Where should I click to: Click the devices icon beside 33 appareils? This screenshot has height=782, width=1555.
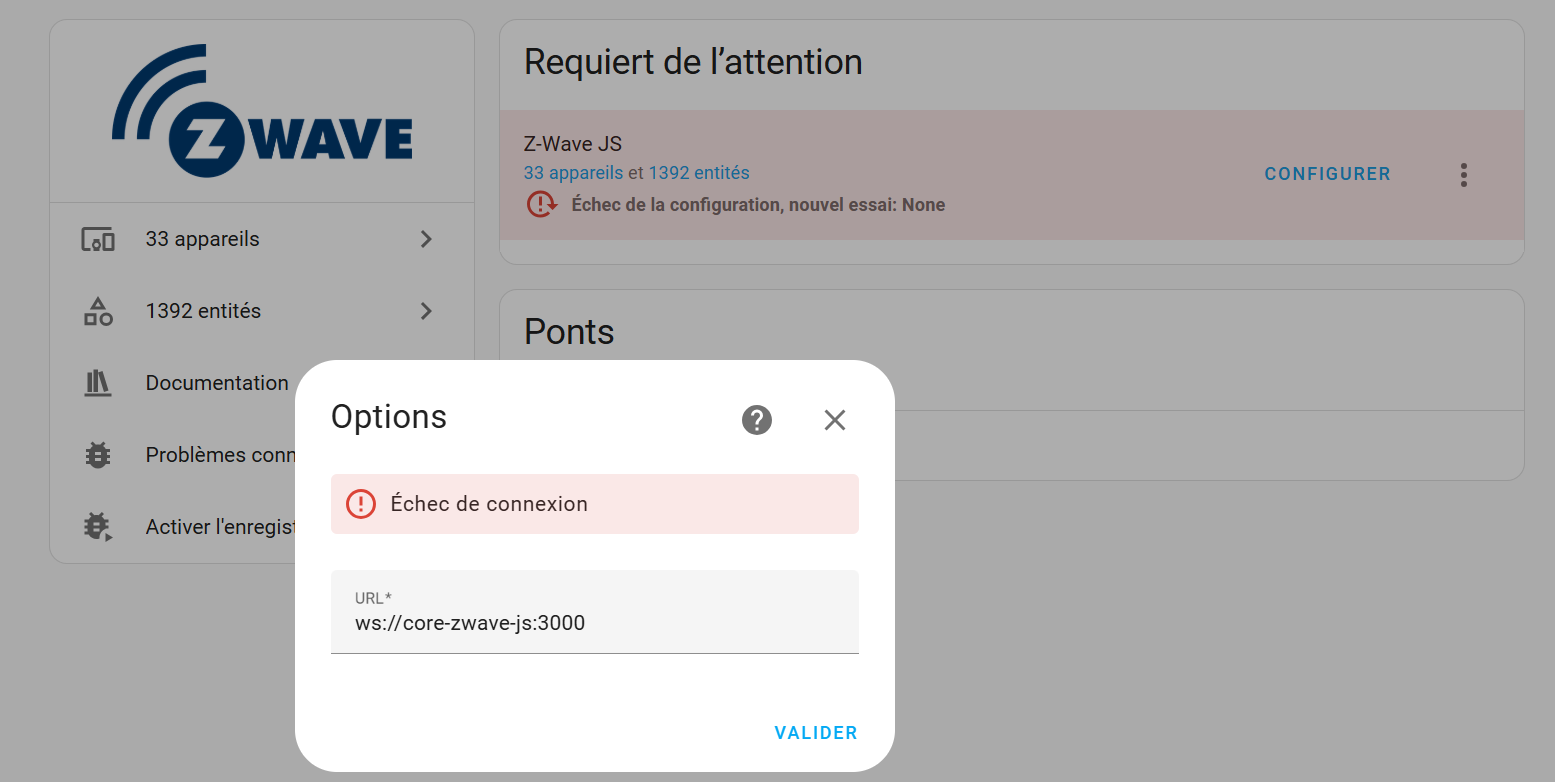click(98, 240)
